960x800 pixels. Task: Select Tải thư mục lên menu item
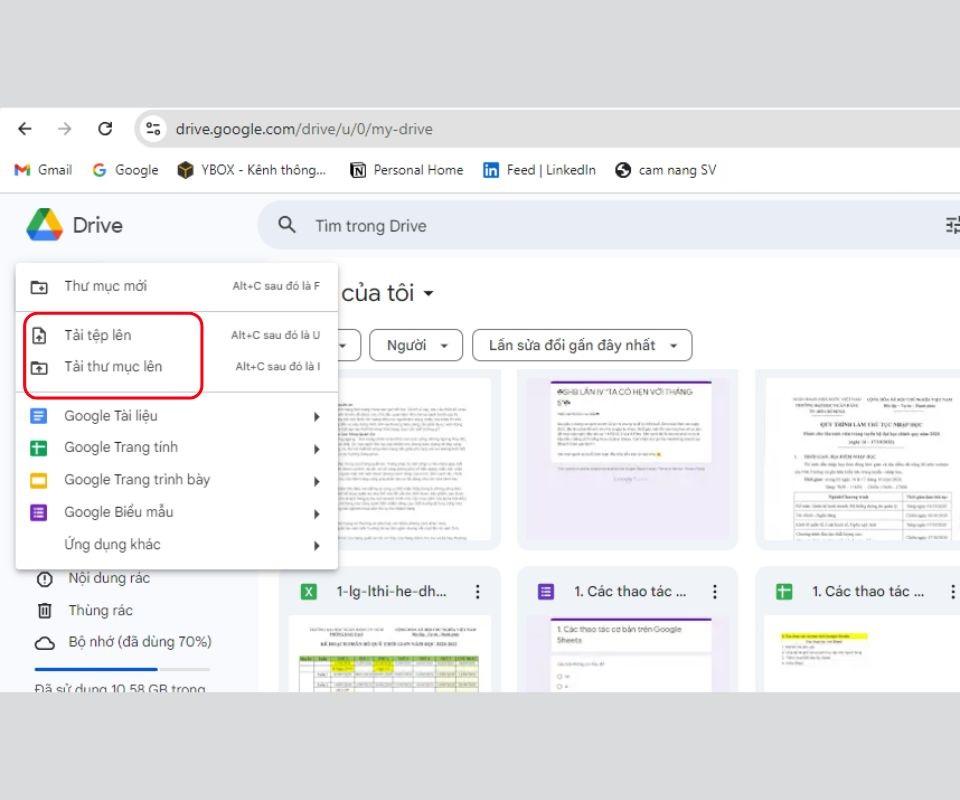coord(113,366)
